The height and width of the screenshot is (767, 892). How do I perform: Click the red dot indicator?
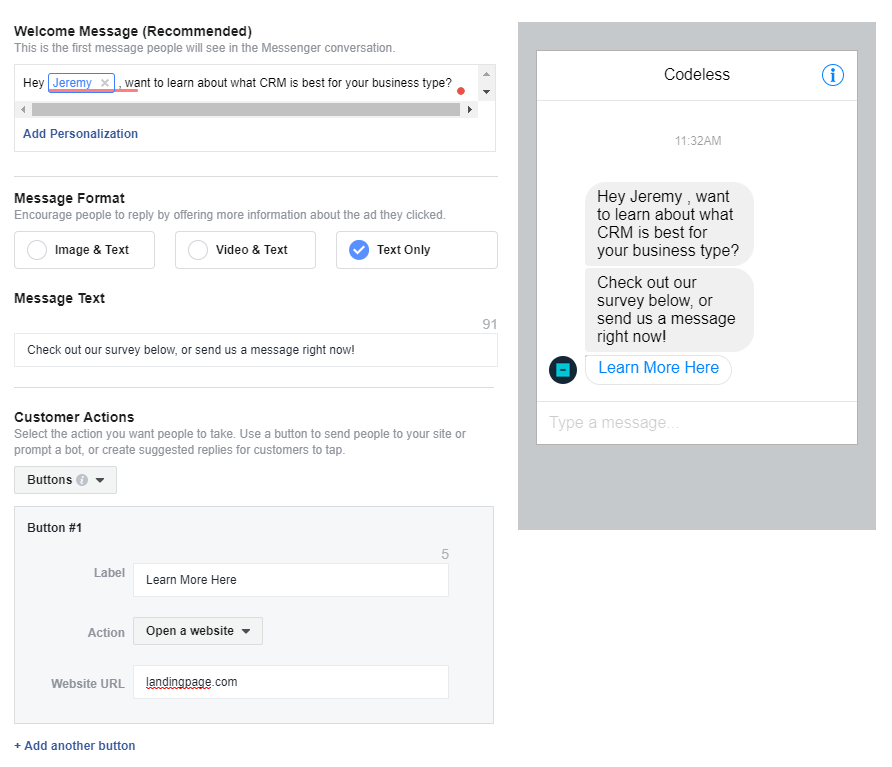click(x=461, y=91)
